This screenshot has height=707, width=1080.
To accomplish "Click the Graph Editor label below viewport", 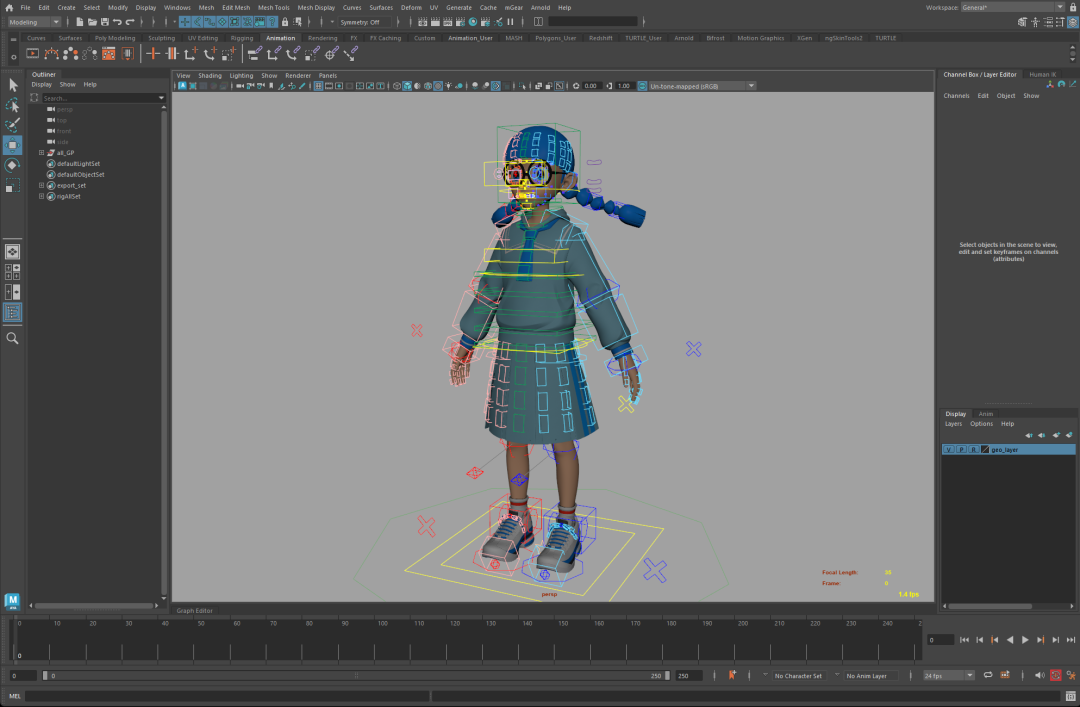I will pyautogui.click(x=195, y=610).
